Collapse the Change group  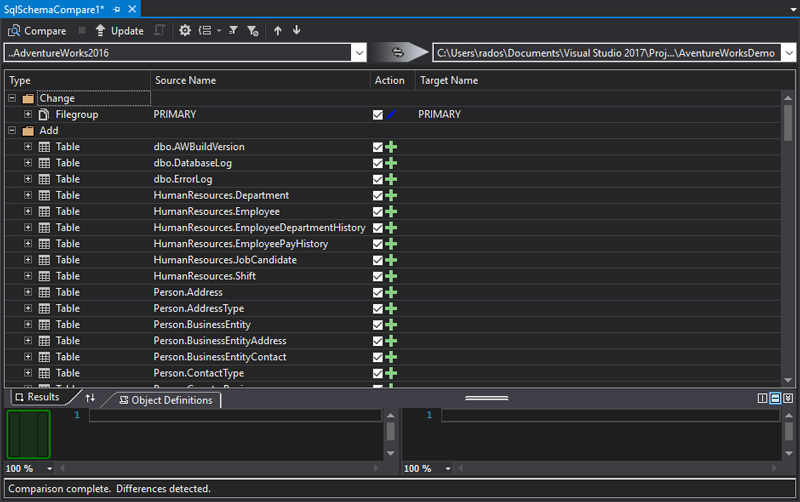[12, 98]
